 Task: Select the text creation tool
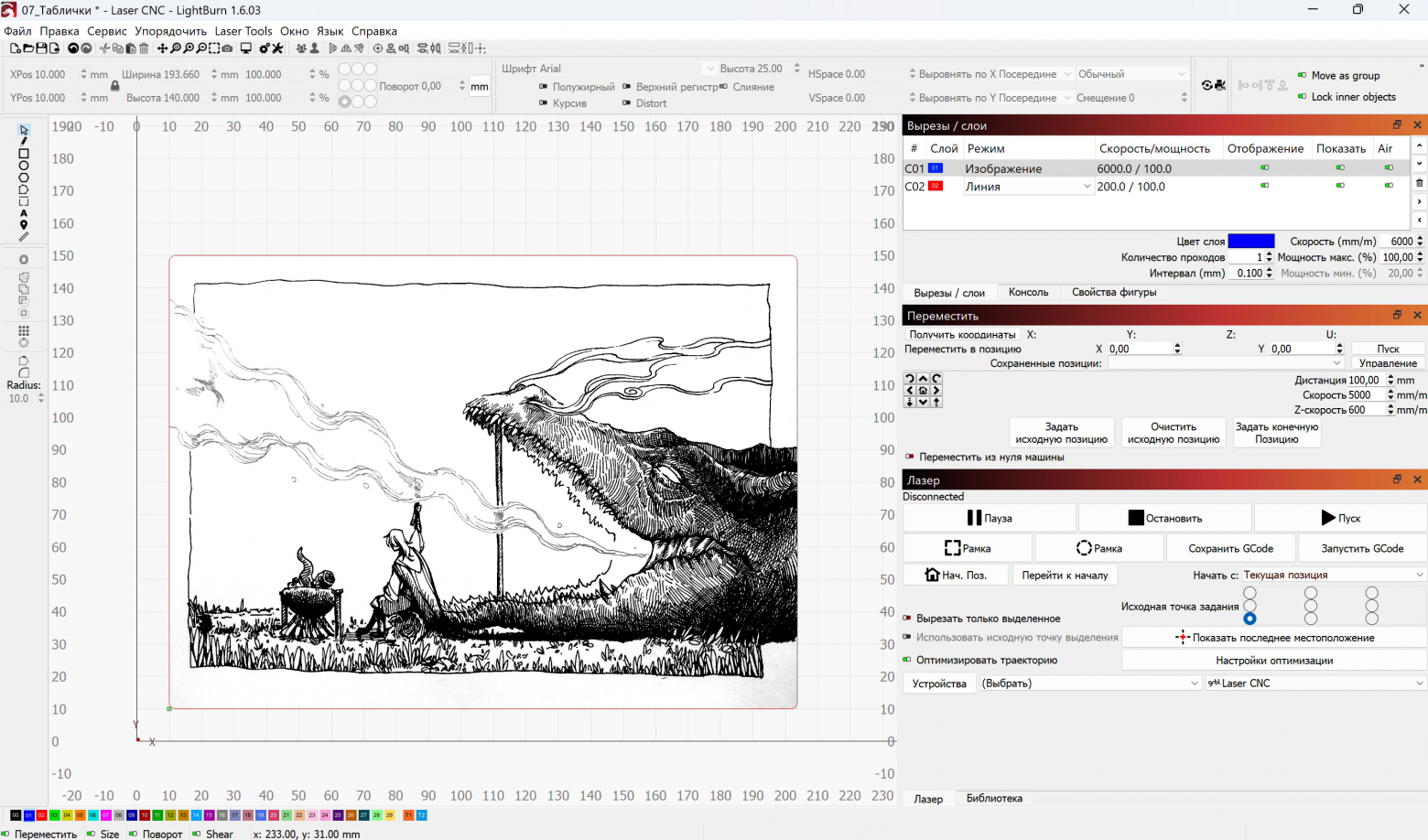(24, 213)
